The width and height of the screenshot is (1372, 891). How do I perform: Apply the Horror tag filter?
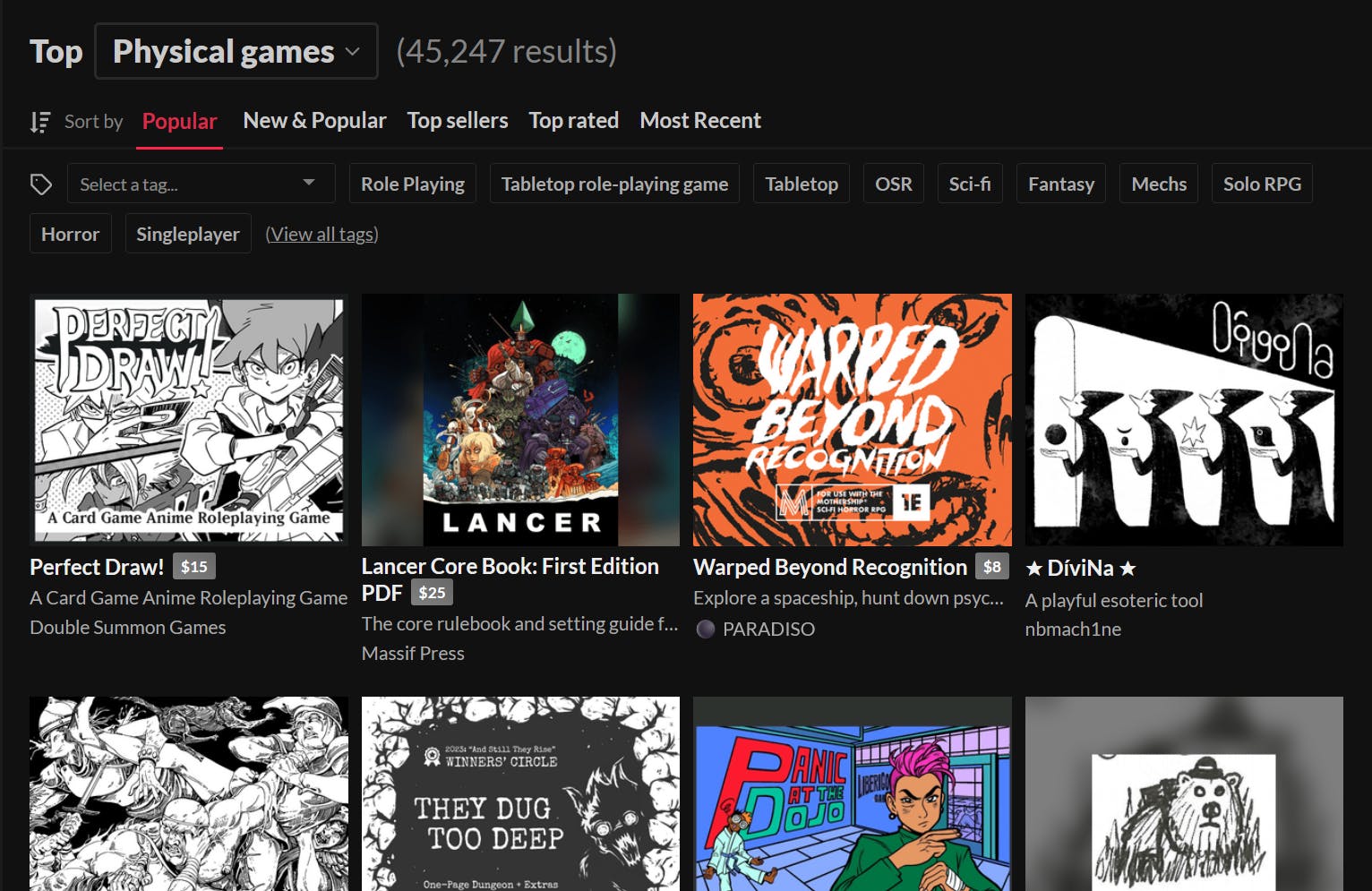pos(70,235)
